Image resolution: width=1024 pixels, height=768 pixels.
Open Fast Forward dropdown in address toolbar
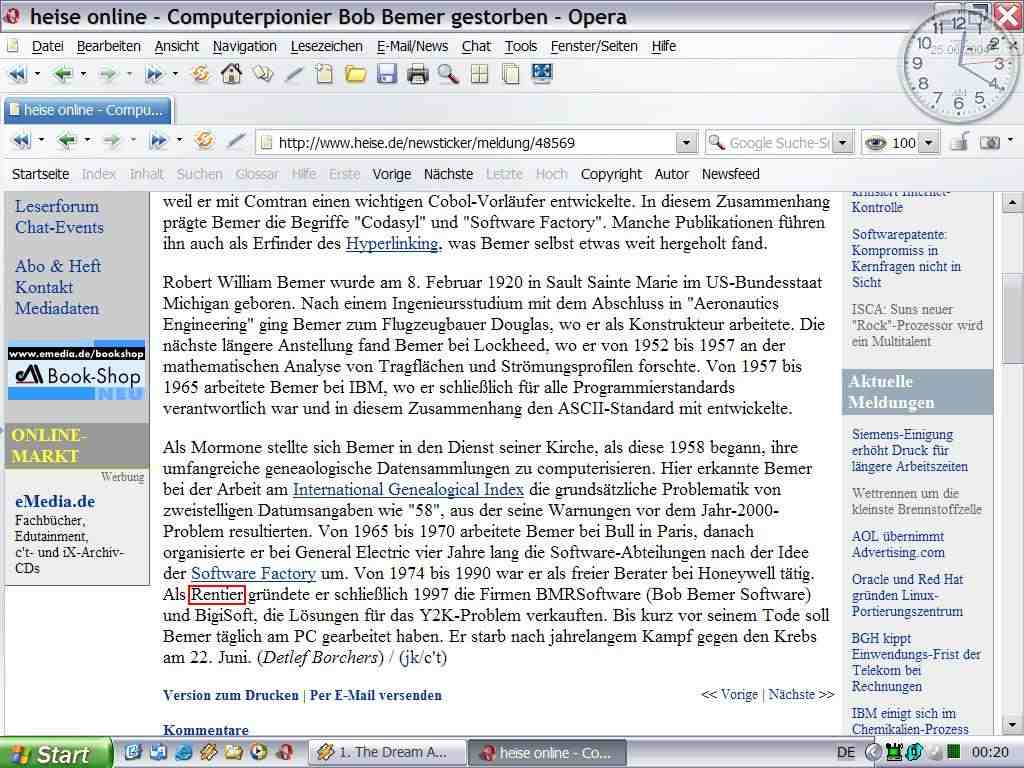point(179,140)
